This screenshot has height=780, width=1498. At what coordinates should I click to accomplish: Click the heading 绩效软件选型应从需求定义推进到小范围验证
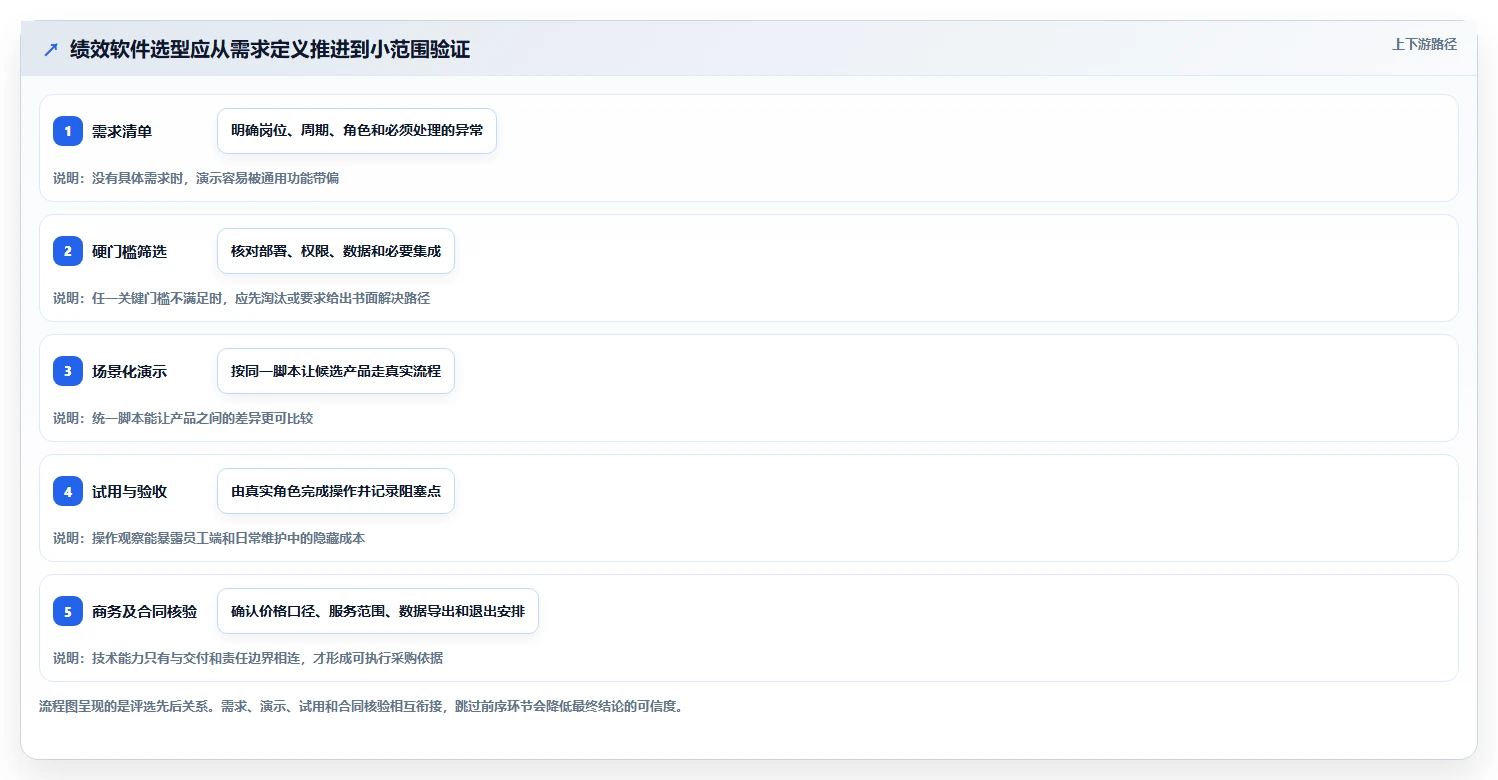click(270, 49)
